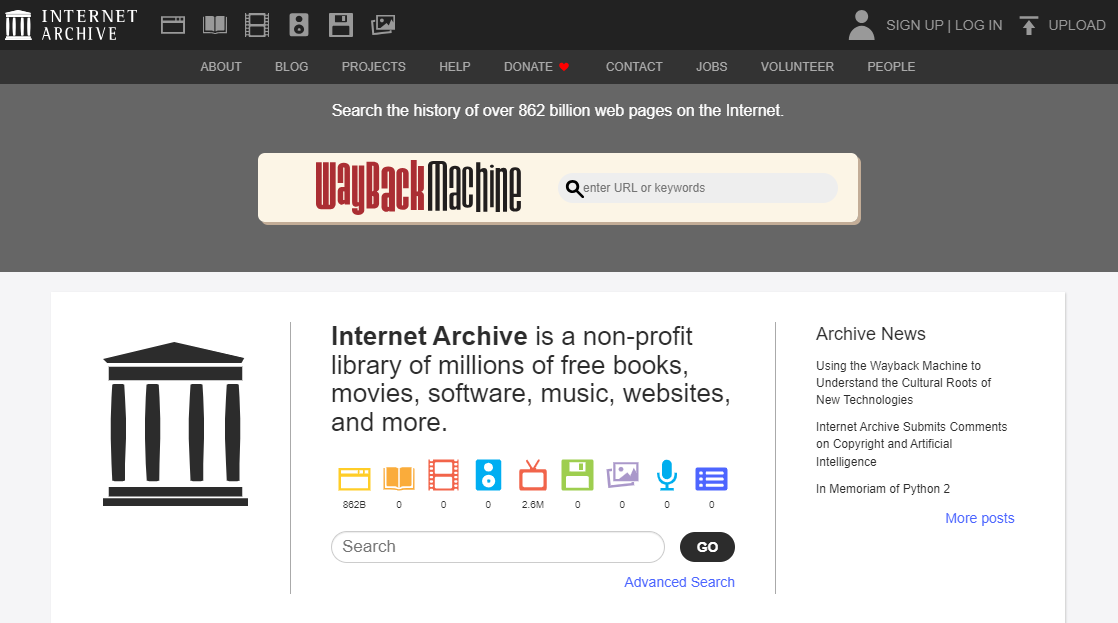Open the PROJECTS menu item
Image resolution: width=1118 pixels, height=623 pixels.
point(373,67)
